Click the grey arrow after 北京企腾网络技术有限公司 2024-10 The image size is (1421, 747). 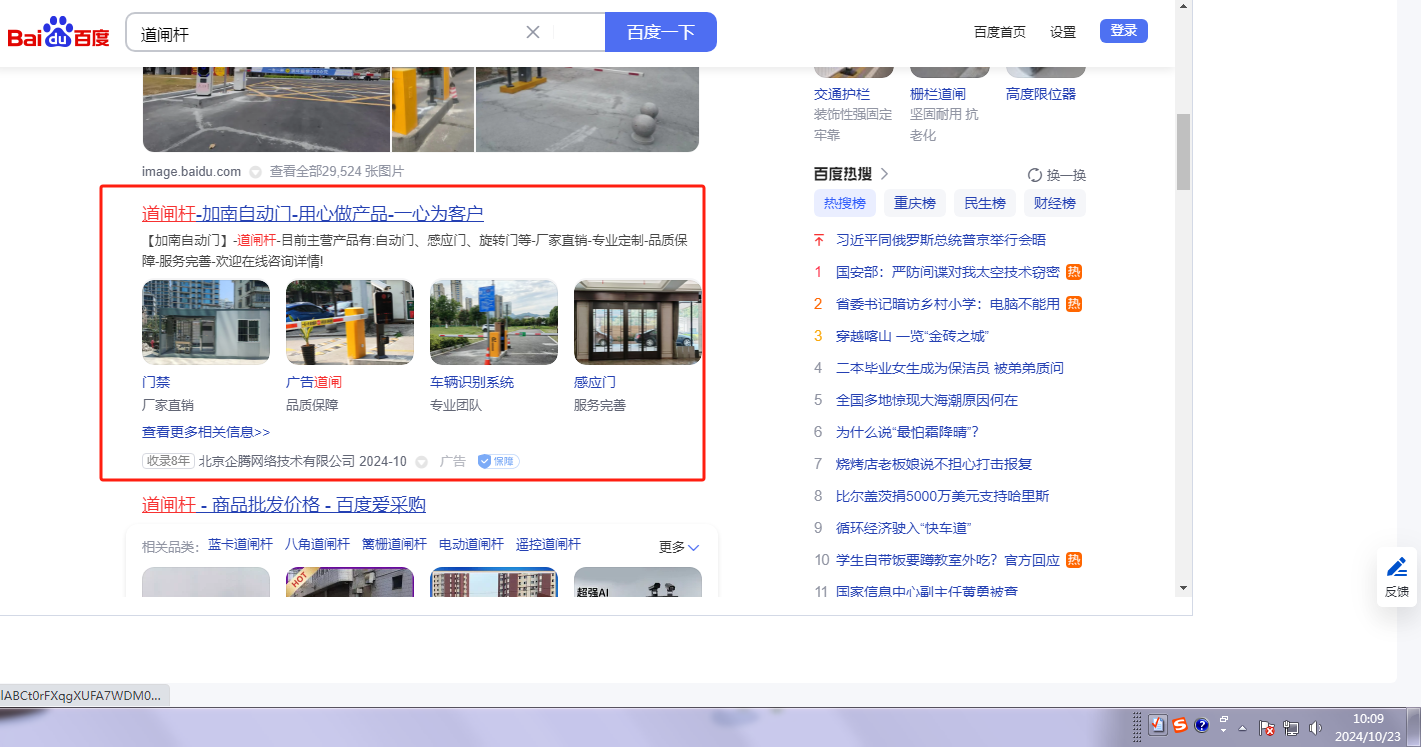pyautogui.click(x=421, y=462)
